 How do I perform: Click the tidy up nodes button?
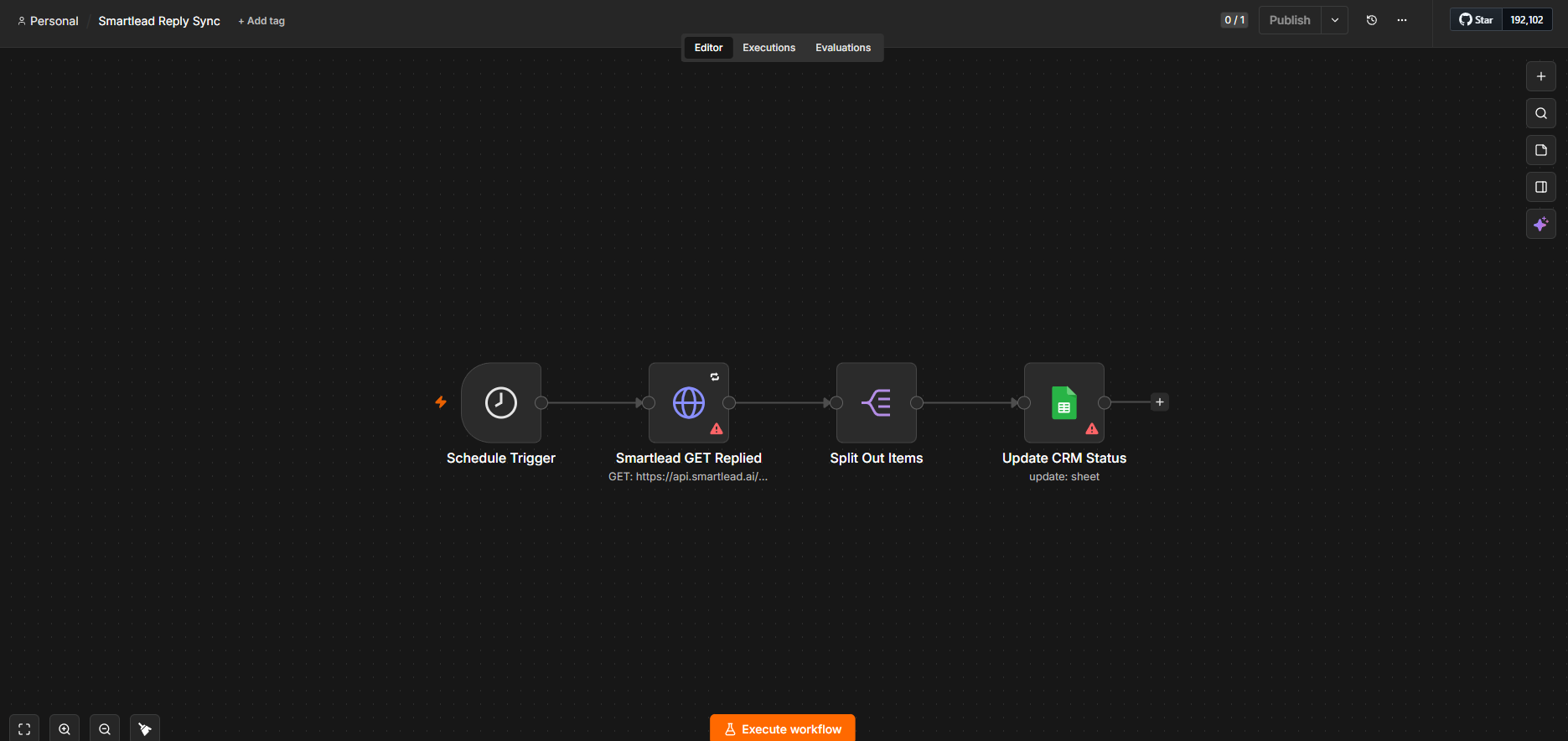(x=145, y=728)
